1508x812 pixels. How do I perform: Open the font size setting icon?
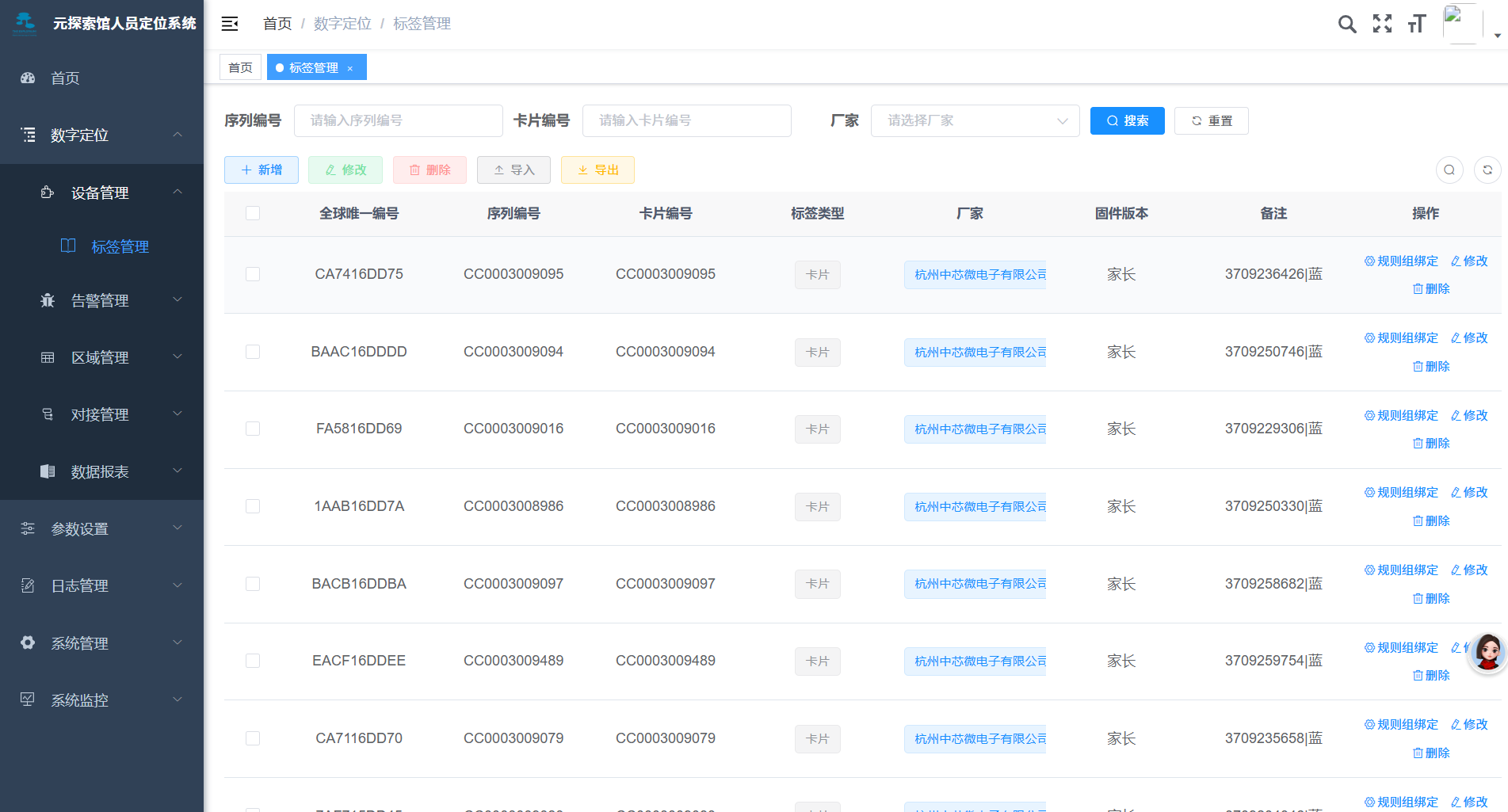[1416, 24]
